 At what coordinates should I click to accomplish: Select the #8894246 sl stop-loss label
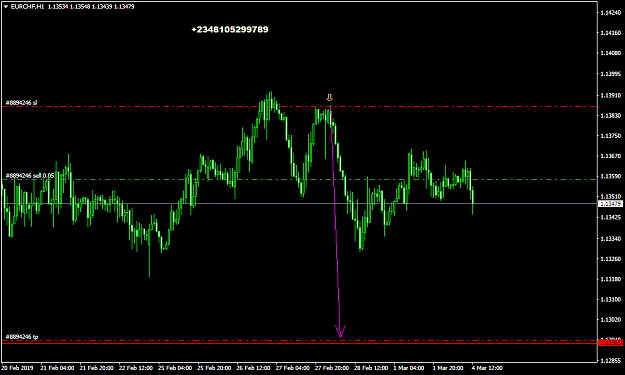(x=22, y=103)
